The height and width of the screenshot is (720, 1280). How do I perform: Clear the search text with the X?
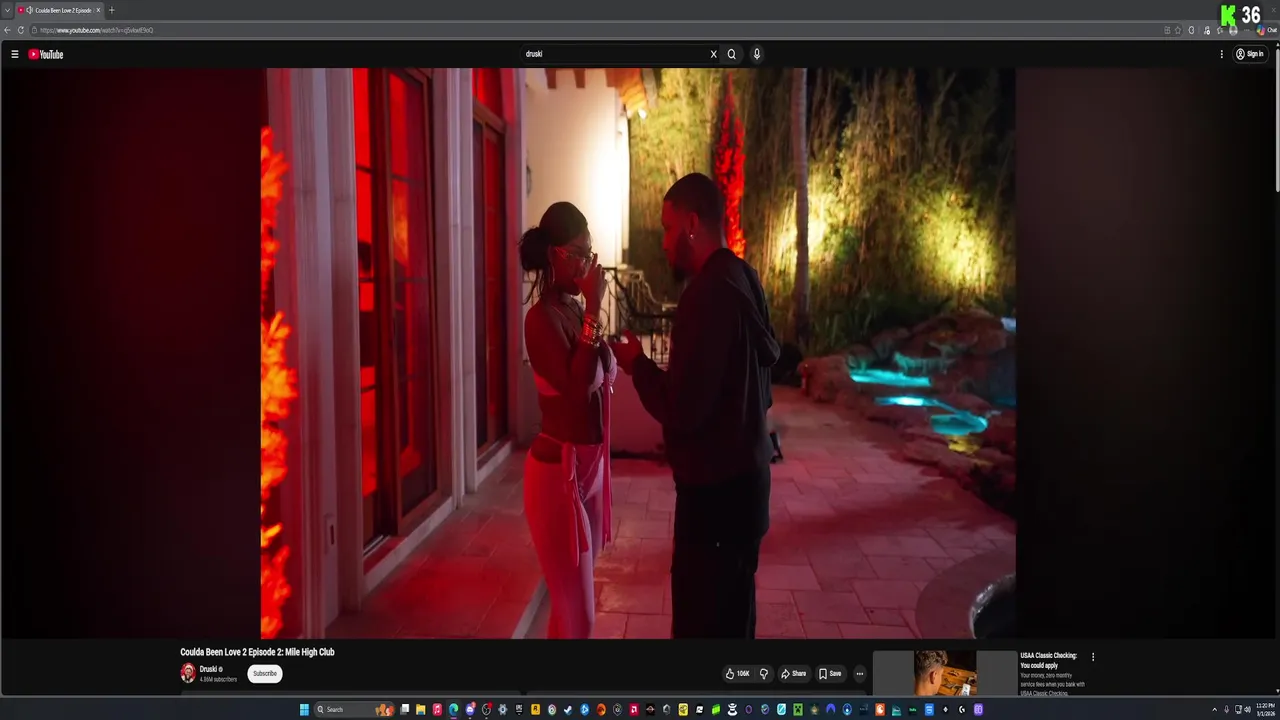point(713,54)
